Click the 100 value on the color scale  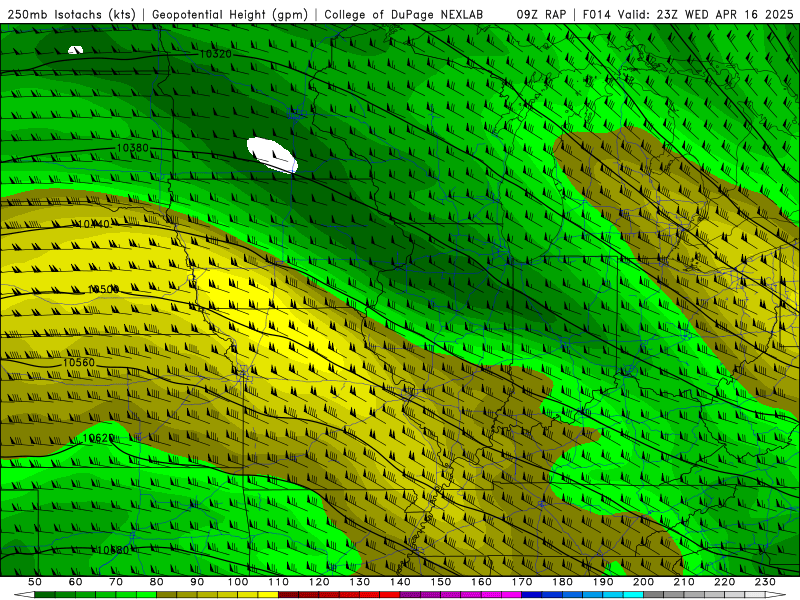pos(237,582)
